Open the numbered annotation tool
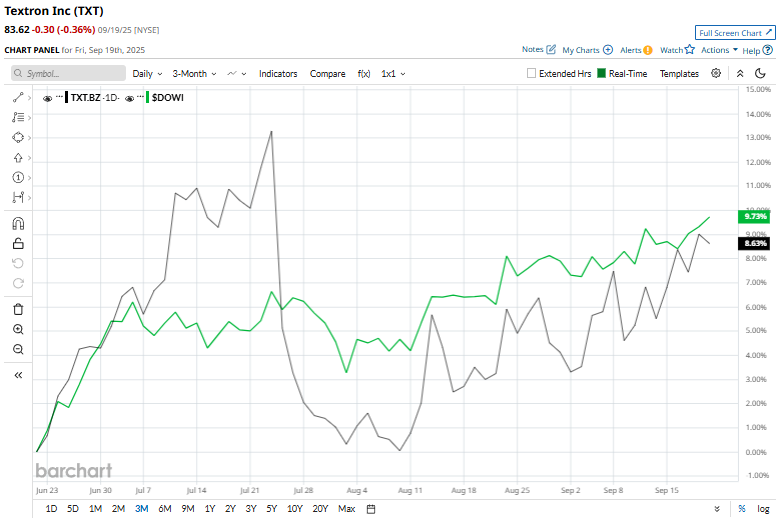777x525 pixels. click(x=18, y=177)
